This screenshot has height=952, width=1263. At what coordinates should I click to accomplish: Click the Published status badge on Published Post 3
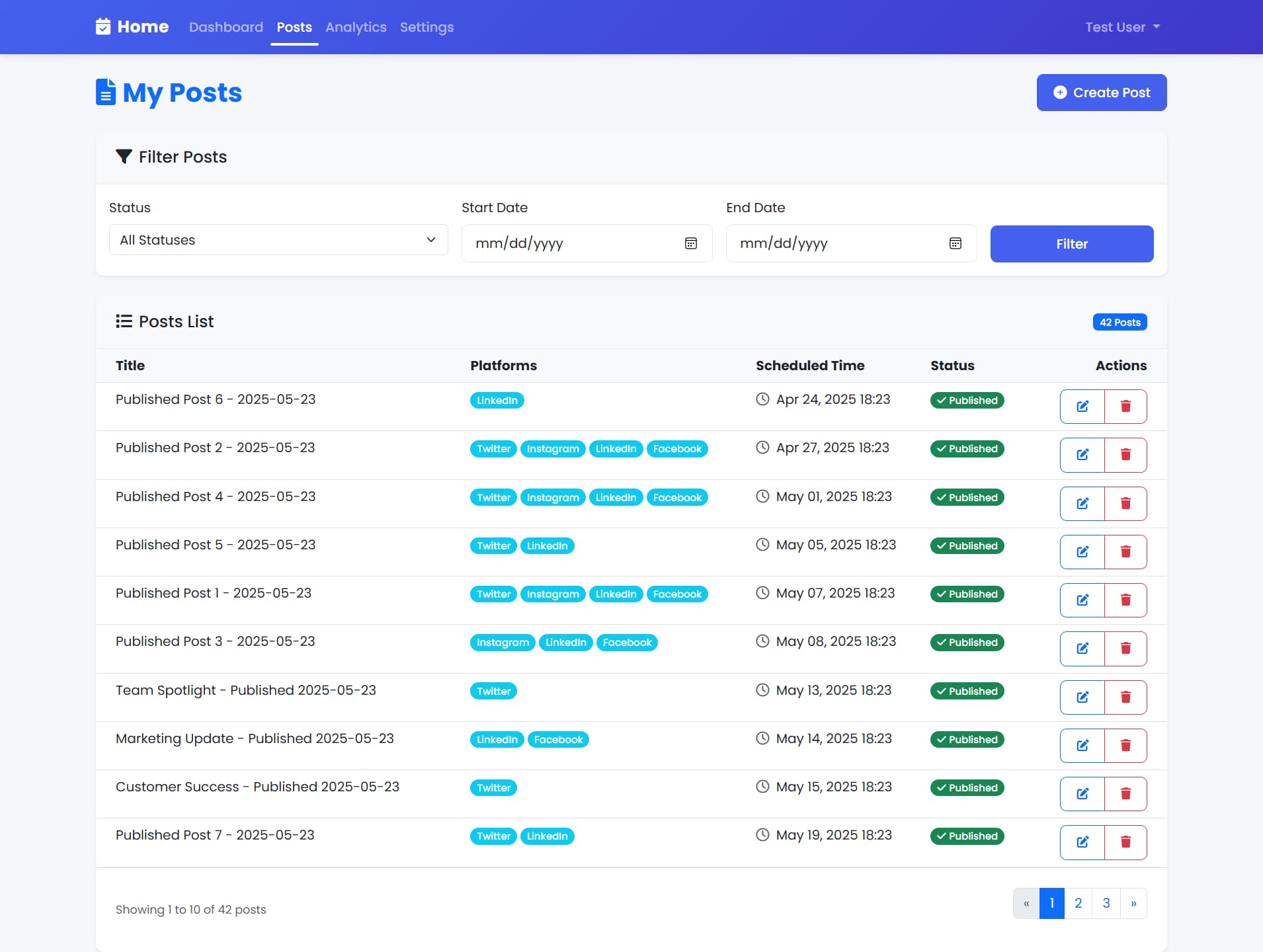coord(967,642)
